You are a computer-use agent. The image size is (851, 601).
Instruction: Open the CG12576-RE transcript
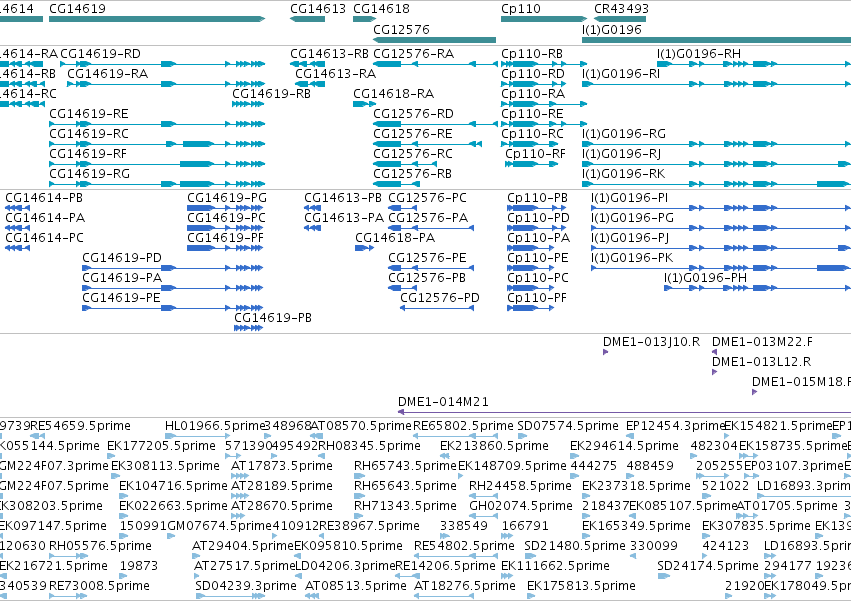pos(427,144)
